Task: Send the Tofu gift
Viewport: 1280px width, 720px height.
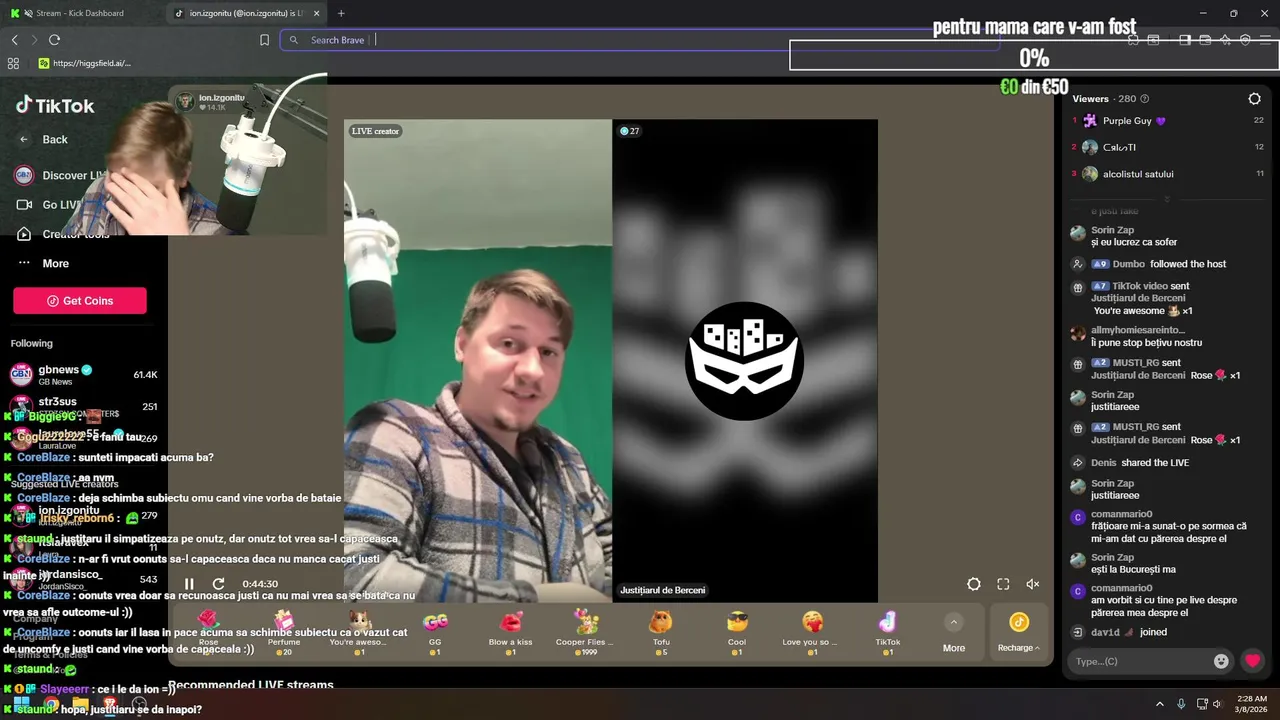Action: [x=661, y=631]
